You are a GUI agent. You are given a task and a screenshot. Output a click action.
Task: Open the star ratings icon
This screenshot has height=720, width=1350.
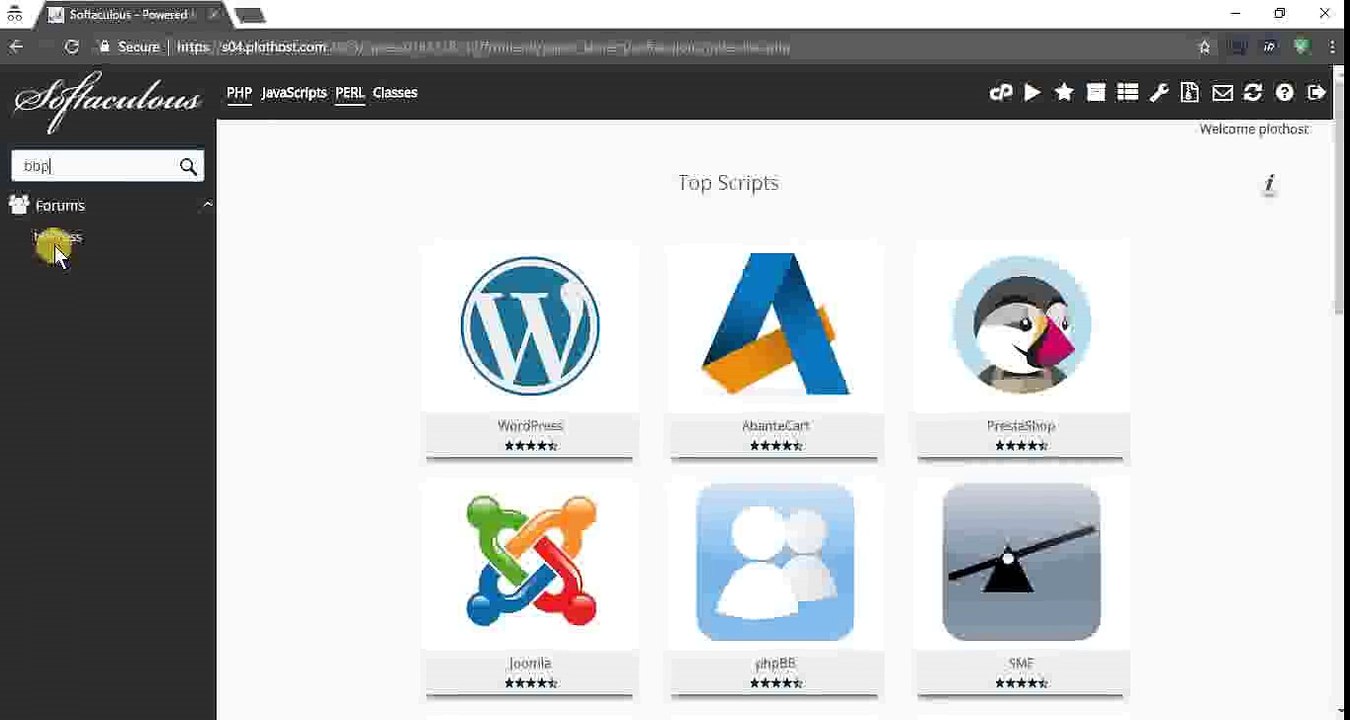1064,93
